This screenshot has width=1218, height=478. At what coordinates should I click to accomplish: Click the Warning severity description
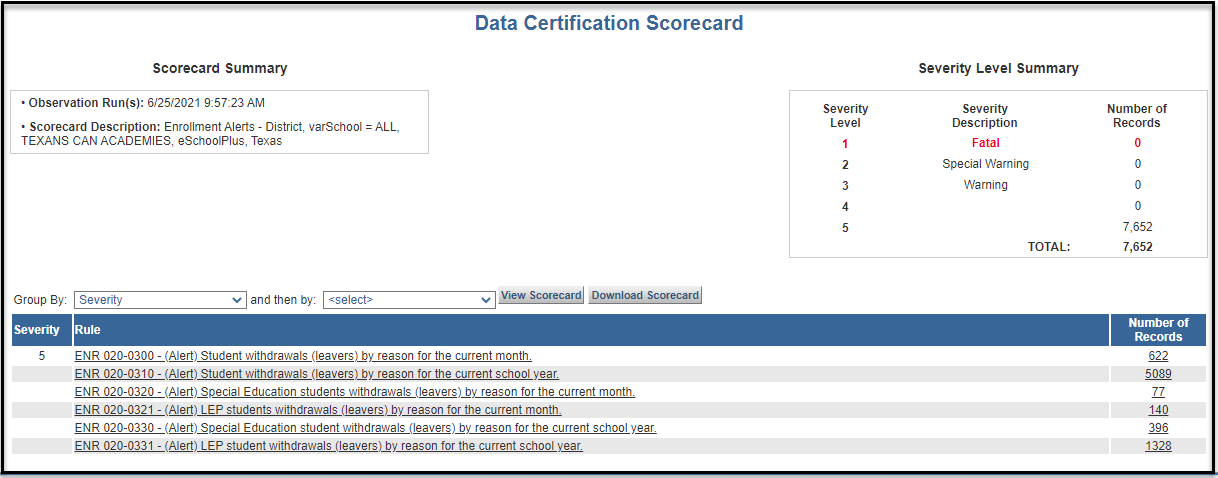985,185
